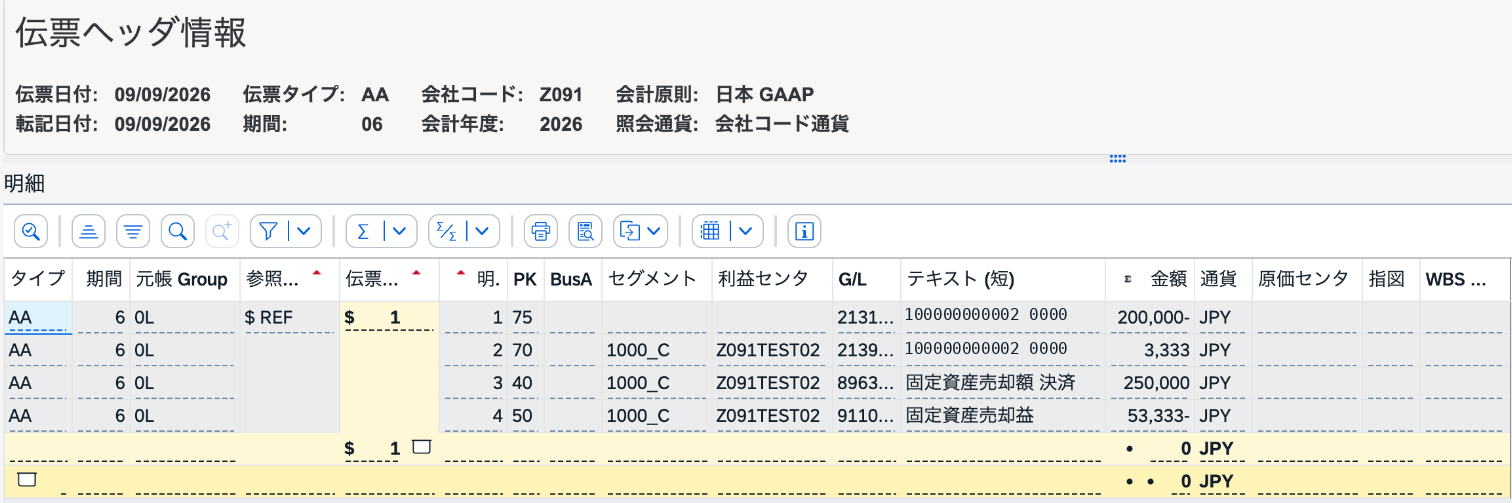This screenshot has width=1512, height=503.
Task: Click the amount cell 53,333-
Action: click(1150, 415)
